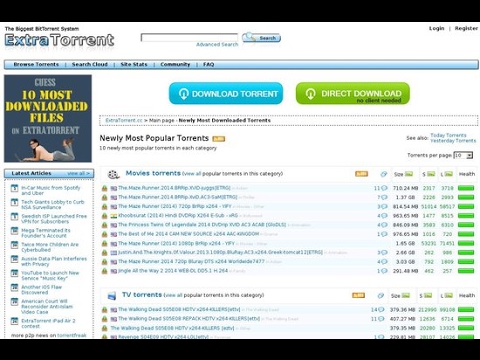Open Community menu item

(x=175, y=64)
